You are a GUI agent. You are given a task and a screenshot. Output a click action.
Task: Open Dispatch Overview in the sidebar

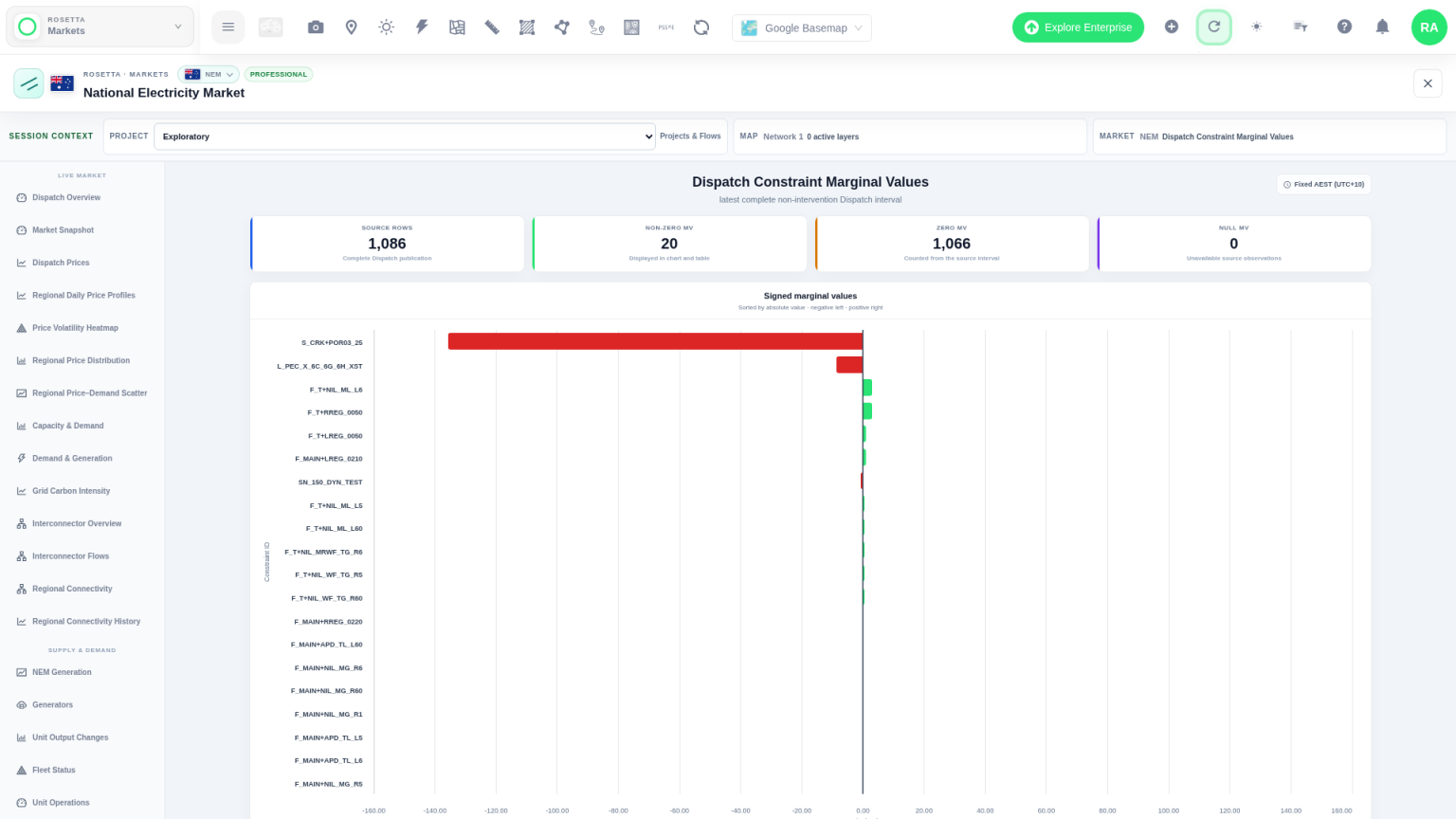(82, 197)
